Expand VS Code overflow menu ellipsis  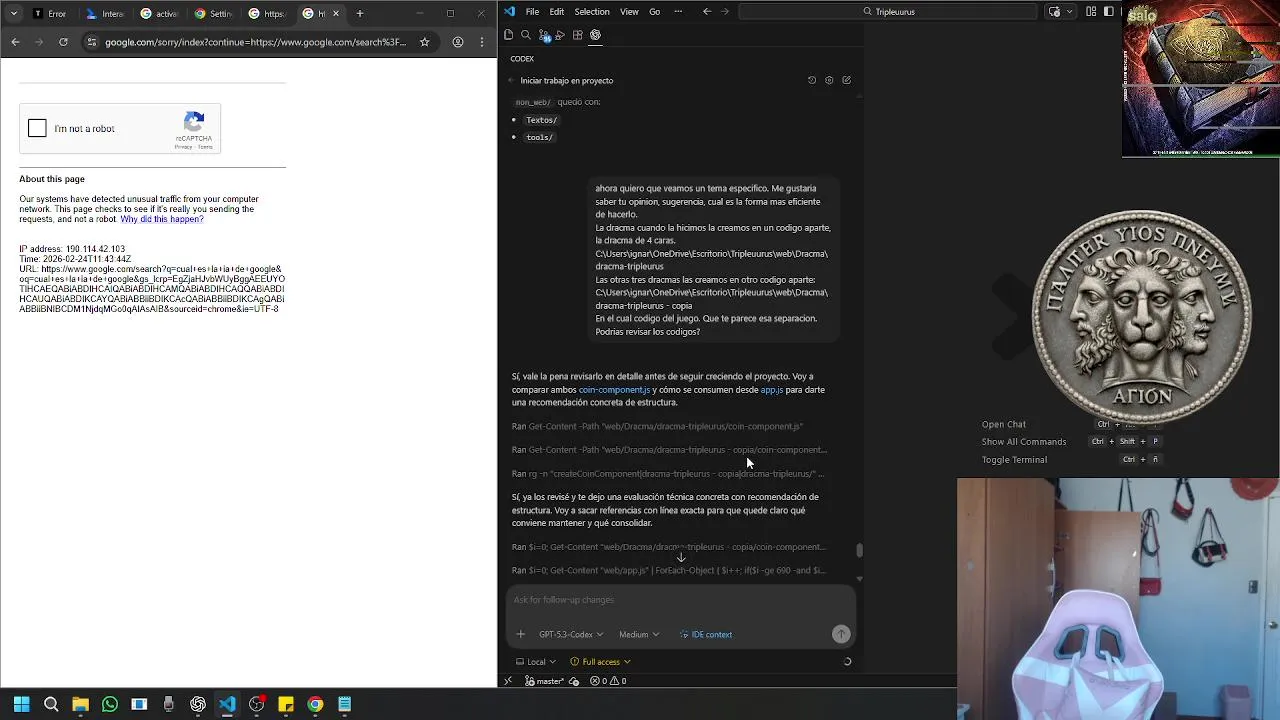click(x=679, y=12)
